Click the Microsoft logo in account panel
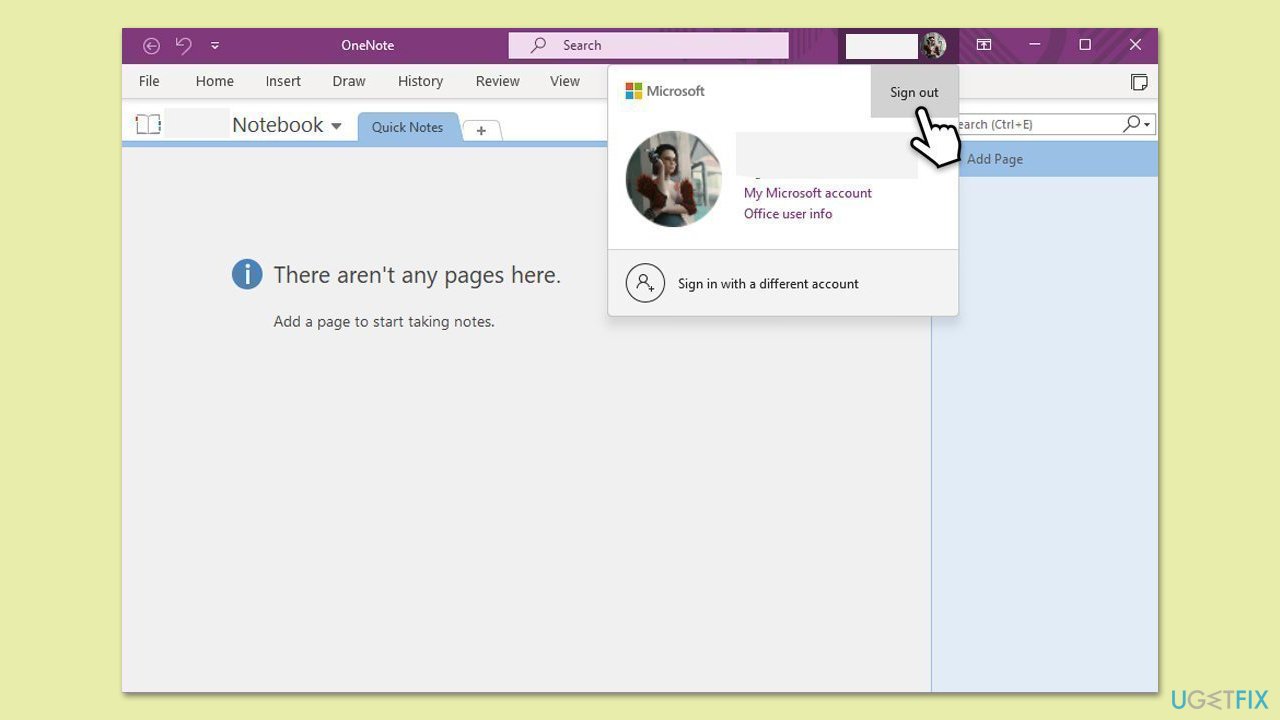Image resolution: width=1280 pixels, height=720 pixels. 665,91
